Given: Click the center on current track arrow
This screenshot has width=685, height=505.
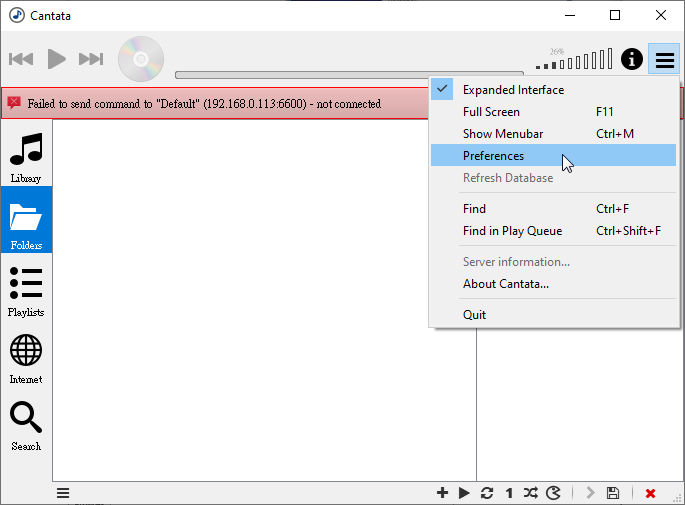Looking at the screenshot, I should tap(590, 493).
